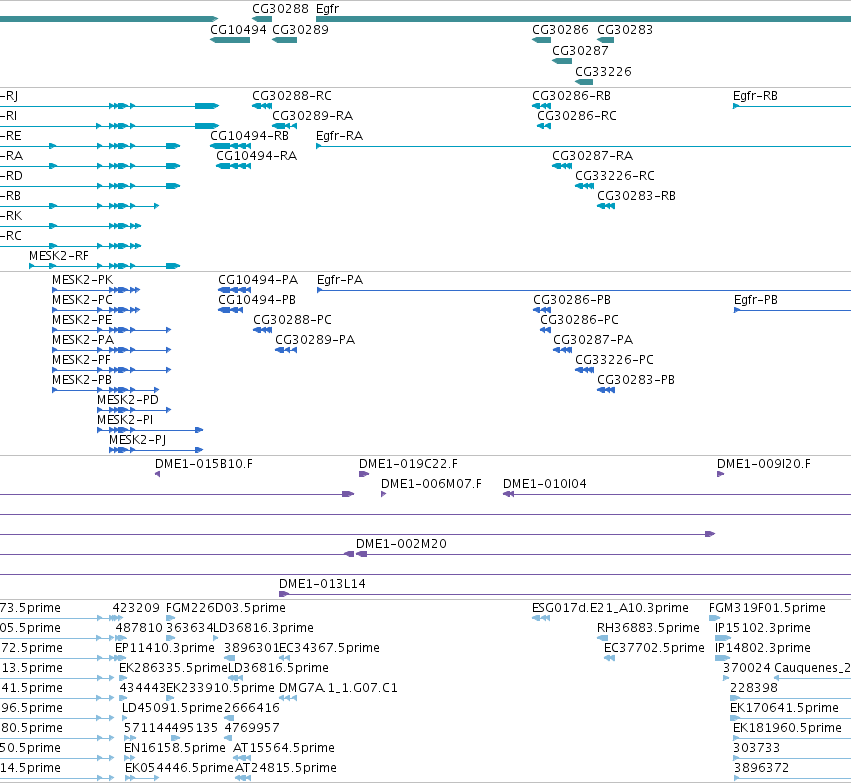Select protein CG10494-PA
Image resolution: width=851 pixels, height=783 pixels.
tap(258, 280)
